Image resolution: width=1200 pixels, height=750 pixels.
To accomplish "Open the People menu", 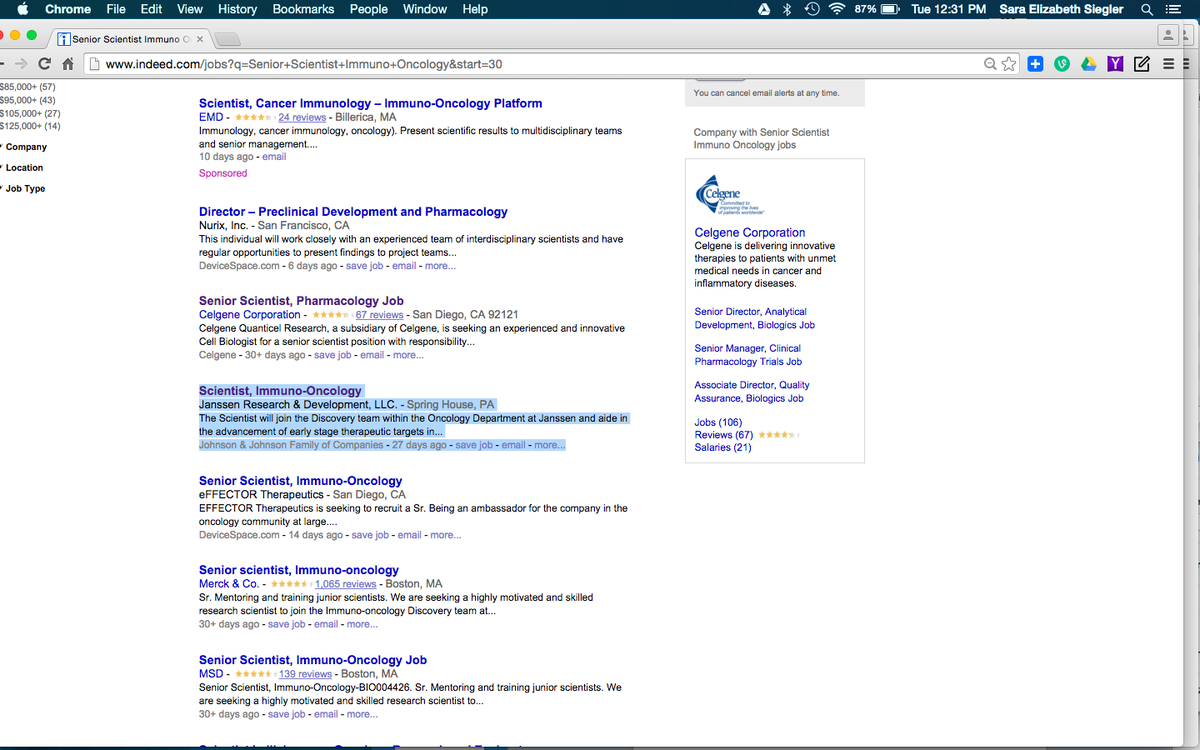I will (369, 9).
